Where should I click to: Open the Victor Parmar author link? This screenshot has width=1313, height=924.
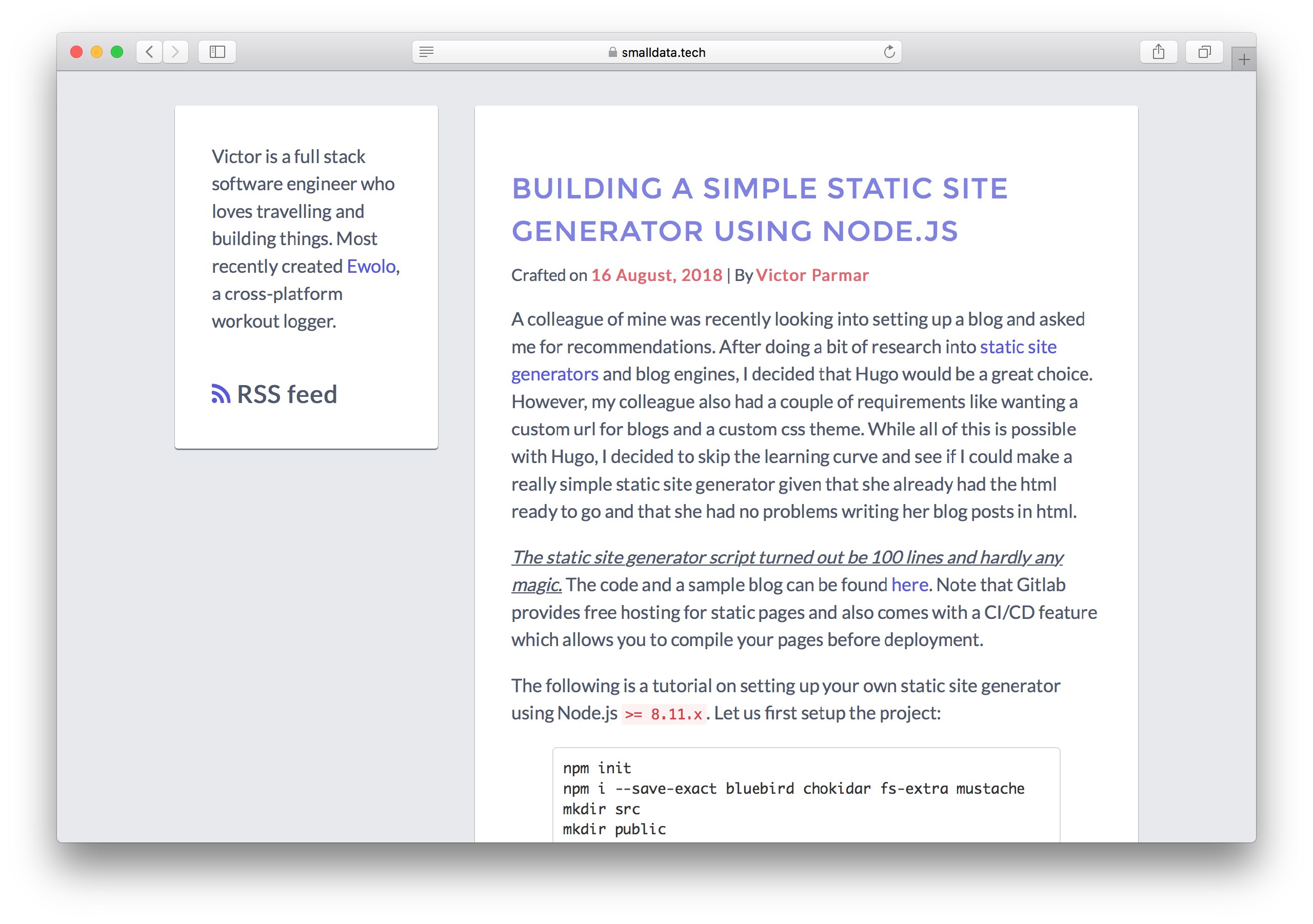pyautogui.click(x=812, y=275)
